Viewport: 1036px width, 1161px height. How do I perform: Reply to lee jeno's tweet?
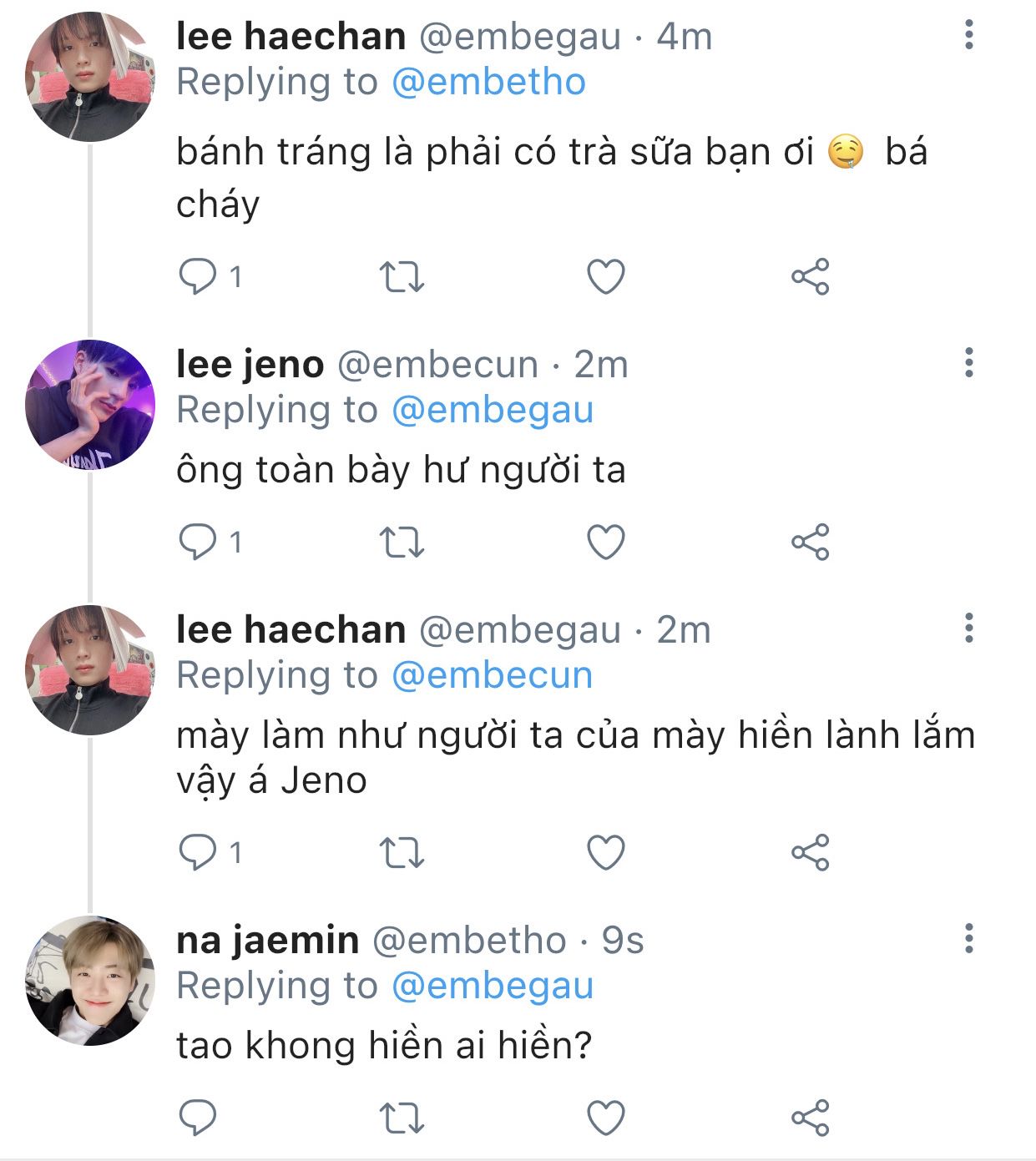(x=198, y=543)
